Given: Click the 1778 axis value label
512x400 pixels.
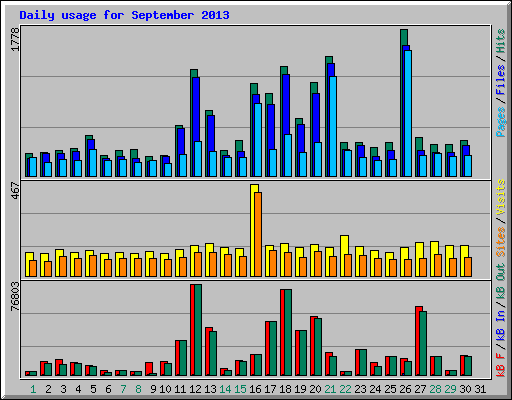Looking at the screenshot, I should pos(16,39).
